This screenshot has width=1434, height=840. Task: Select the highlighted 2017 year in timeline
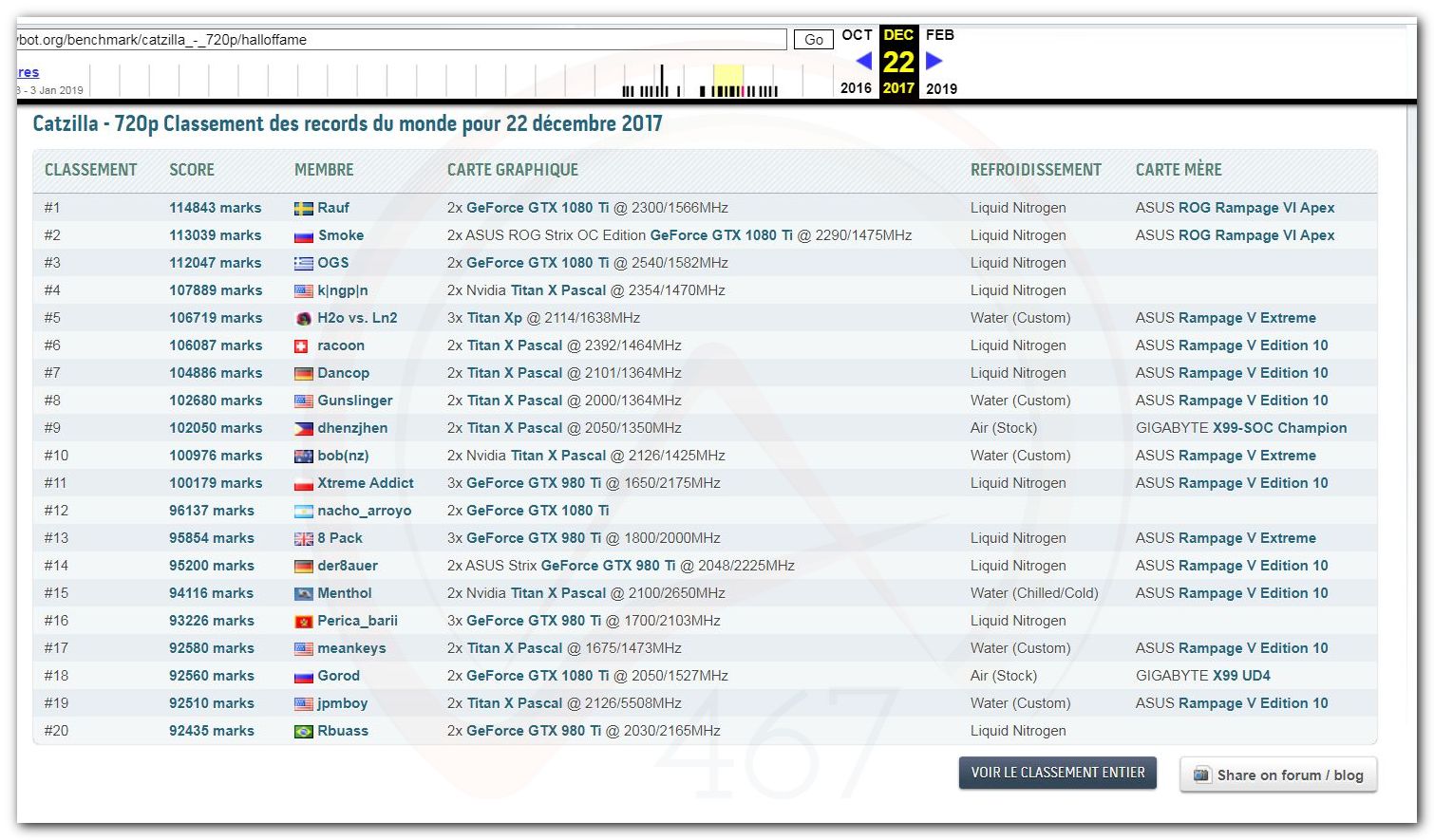[898, 88]
